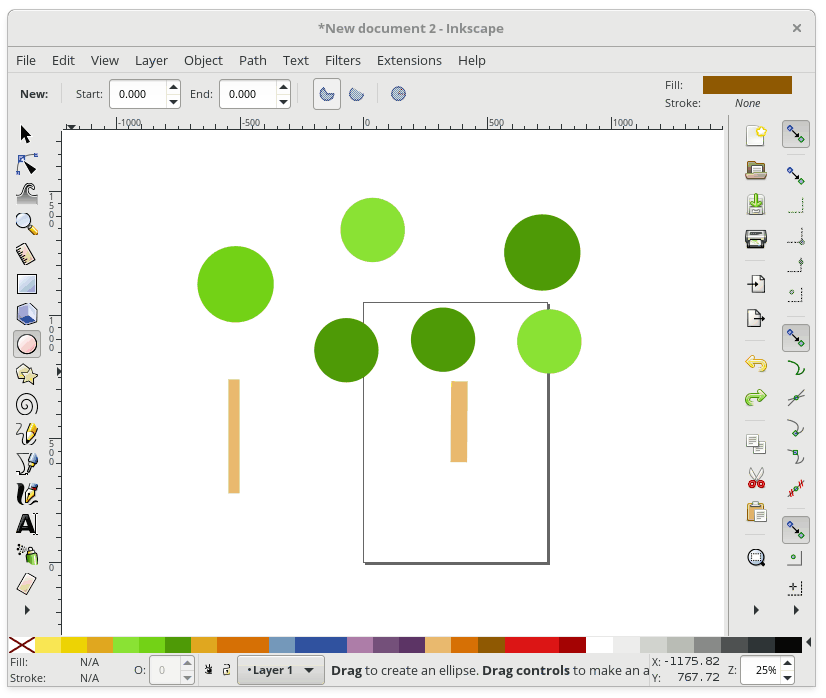Open the Extensions menu
The width and height of the screenshot is (826, 698).
(409, 61)
